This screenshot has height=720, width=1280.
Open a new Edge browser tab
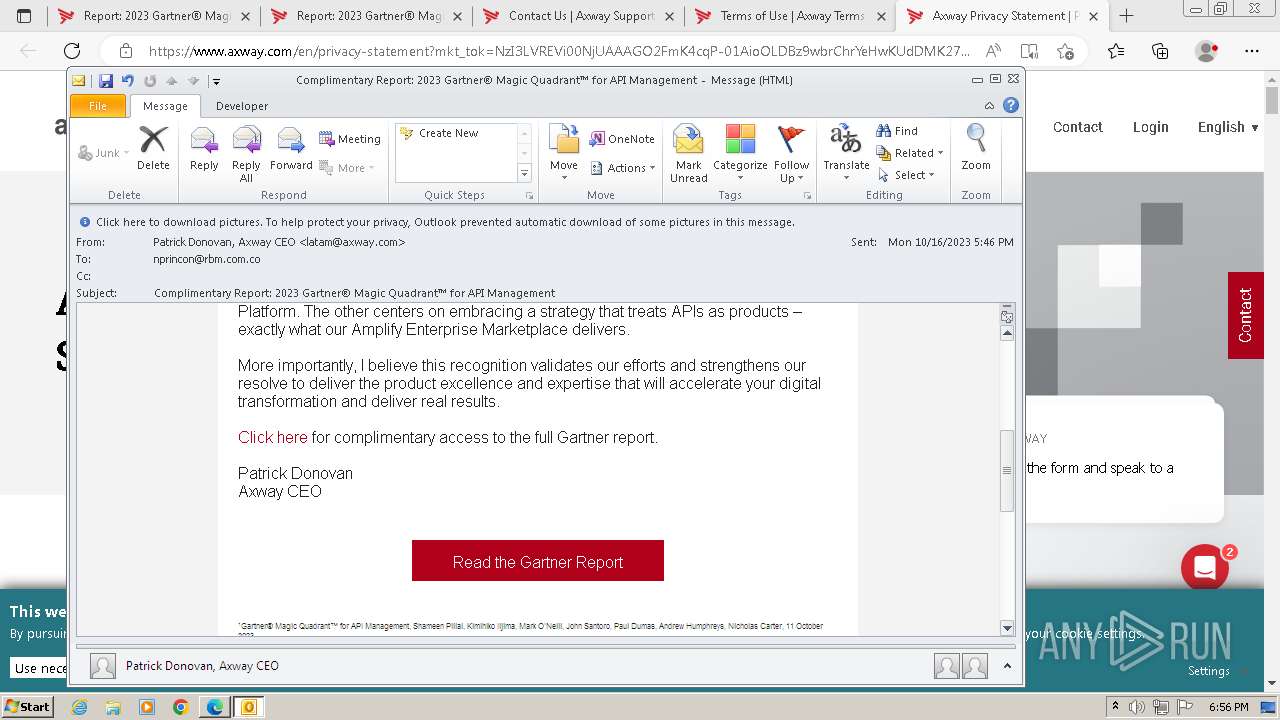(x=1126, y=16)
